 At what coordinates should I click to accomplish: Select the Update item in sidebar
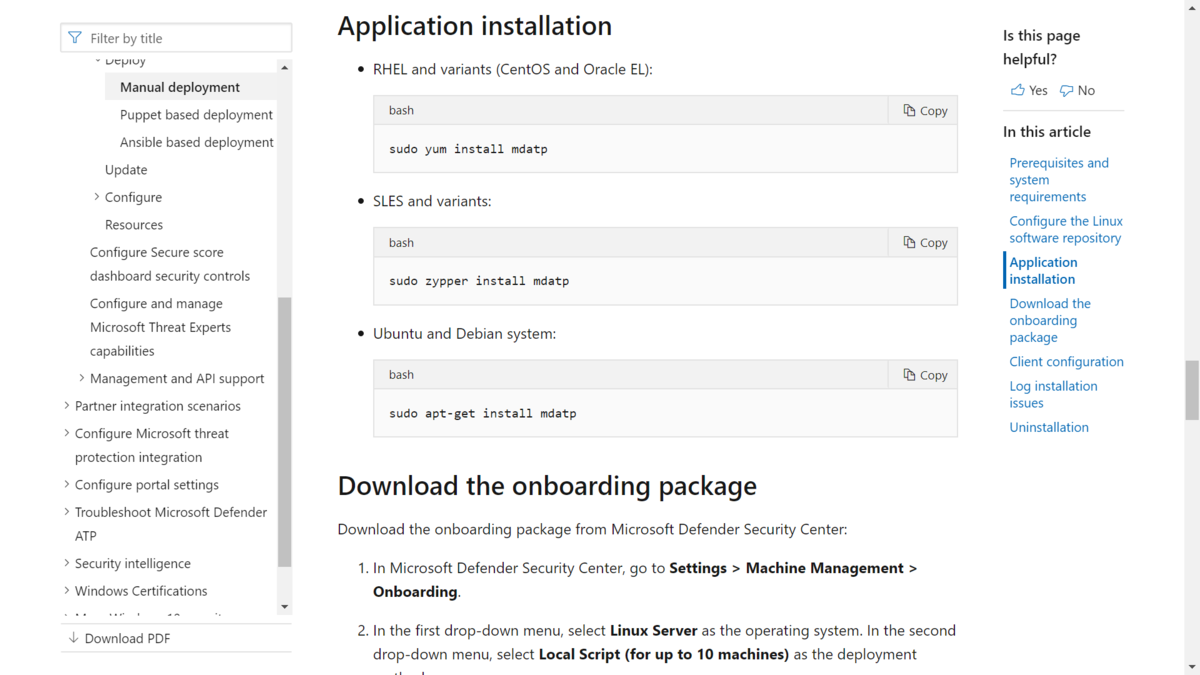[x=126, y=170]
